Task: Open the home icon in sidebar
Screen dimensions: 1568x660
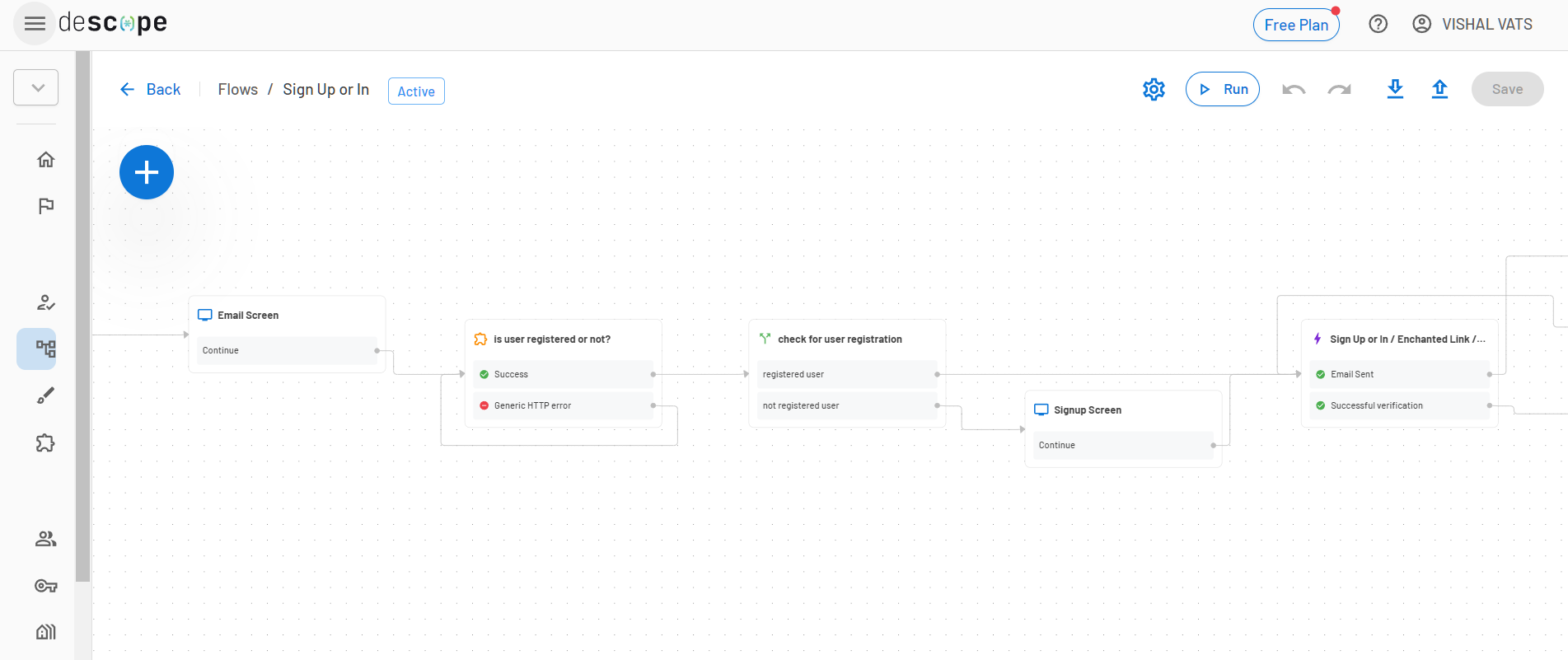Action: tap(46, 159)
